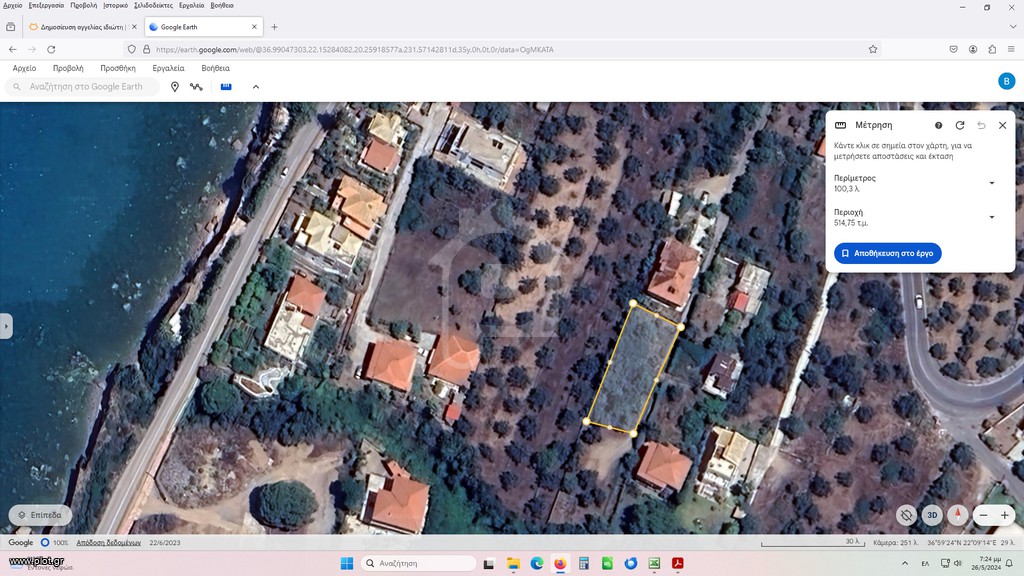Open Firefox Σελιδοδείκτες menu
The height and width of the screenshot is (576, 1024).
(153, 5)
